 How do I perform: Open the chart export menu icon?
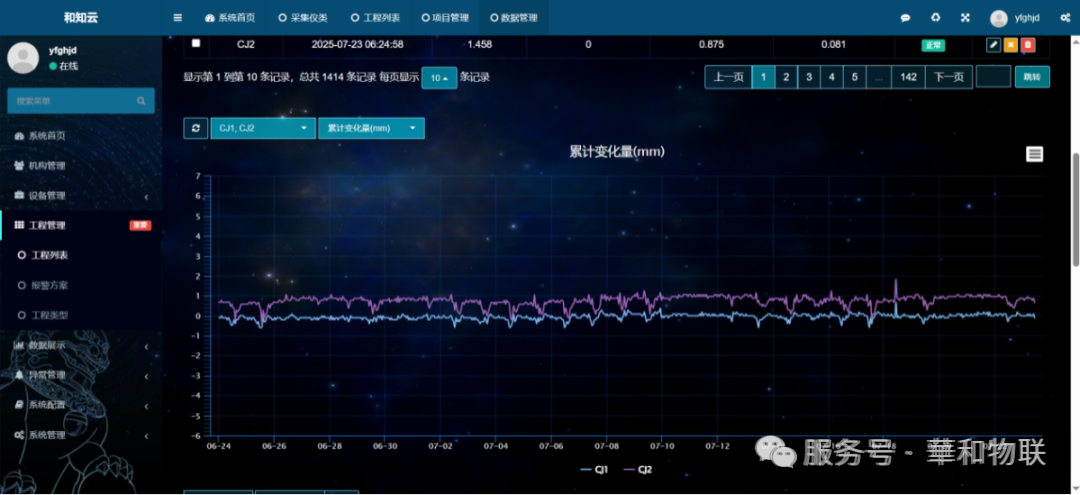tap(1034, 154)
